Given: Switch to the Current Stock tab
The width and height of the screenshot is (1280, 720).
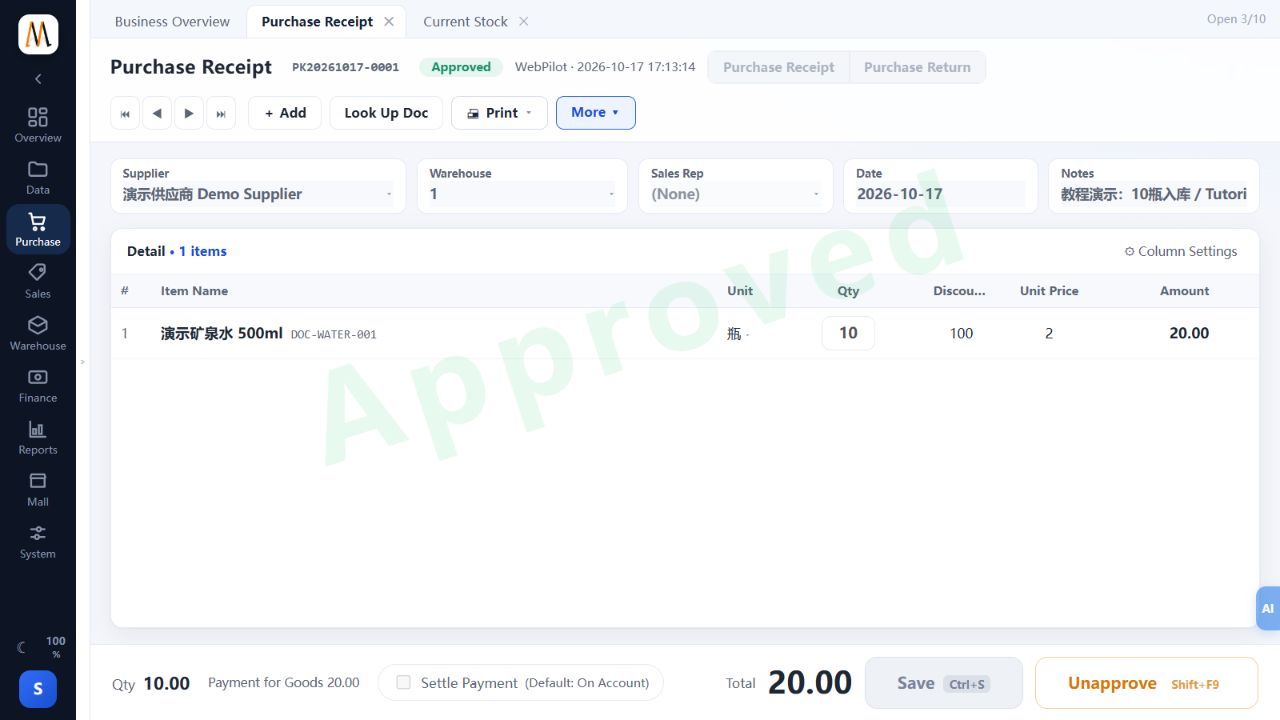Looking at the screenshot, I should coord(465,21).
